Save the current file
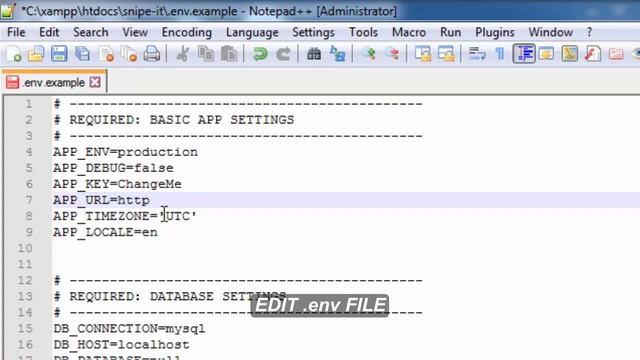 [59, 54]
